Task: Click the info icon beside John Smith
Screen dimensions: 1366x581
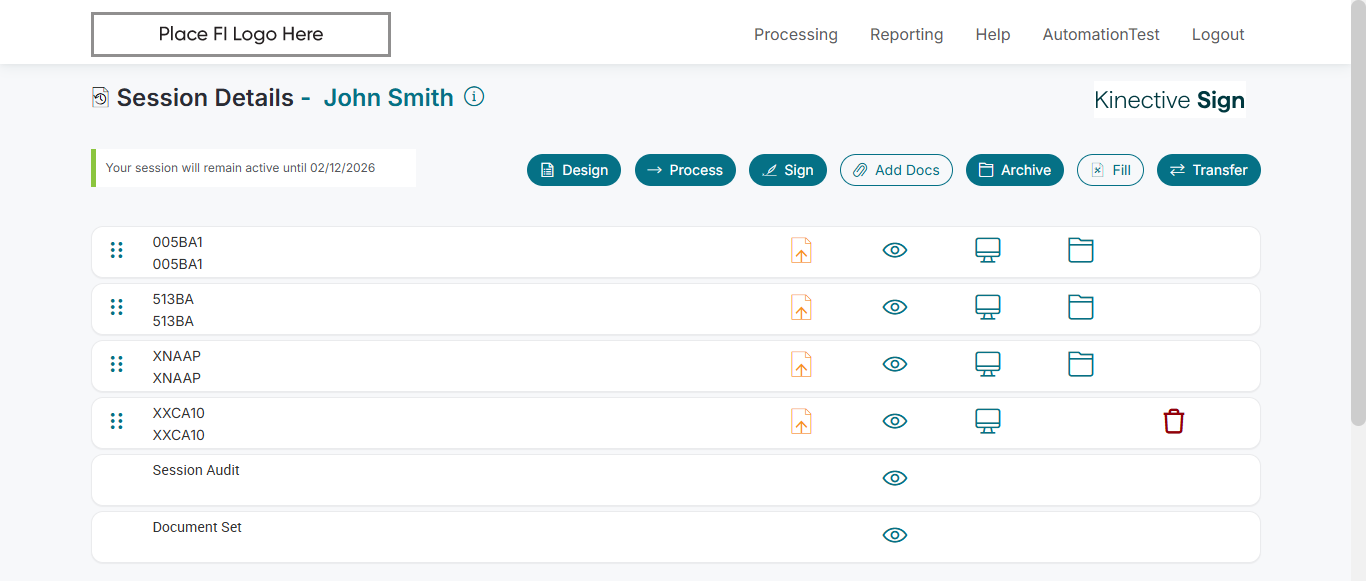Action: (x=475, y=97)
